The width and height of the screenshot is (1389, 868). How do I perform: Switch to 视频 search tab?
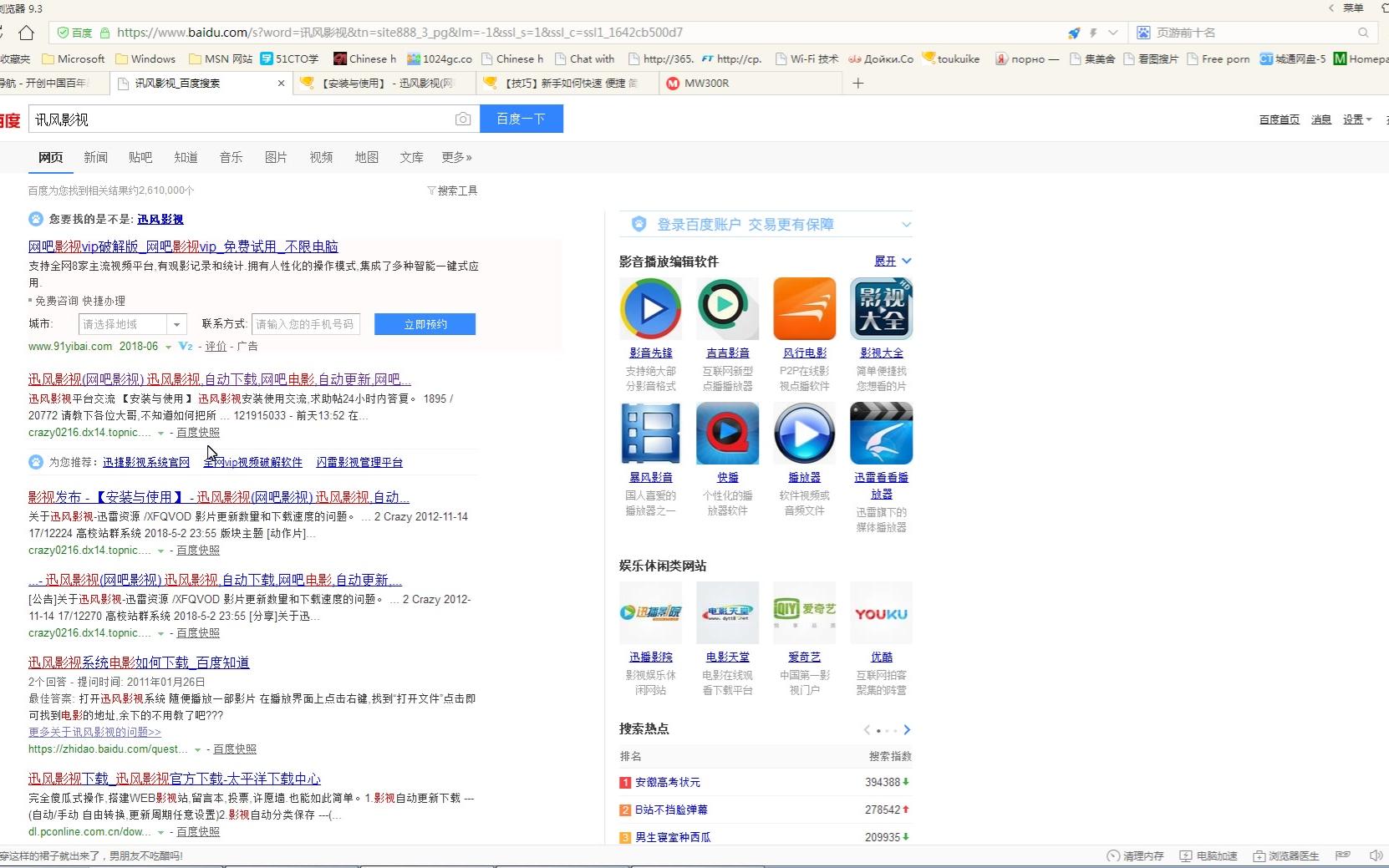pos(321,157)
